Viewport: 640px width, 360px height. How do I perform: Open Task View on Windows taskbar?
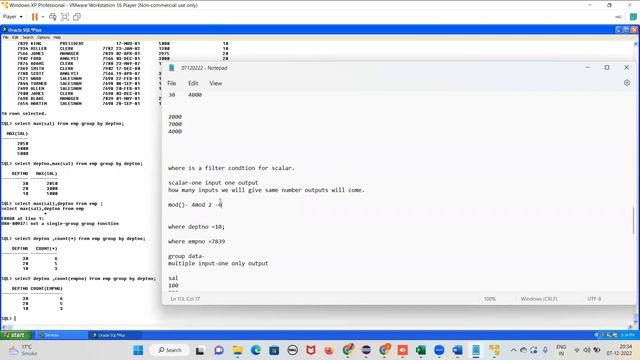[x=200, y=350]
